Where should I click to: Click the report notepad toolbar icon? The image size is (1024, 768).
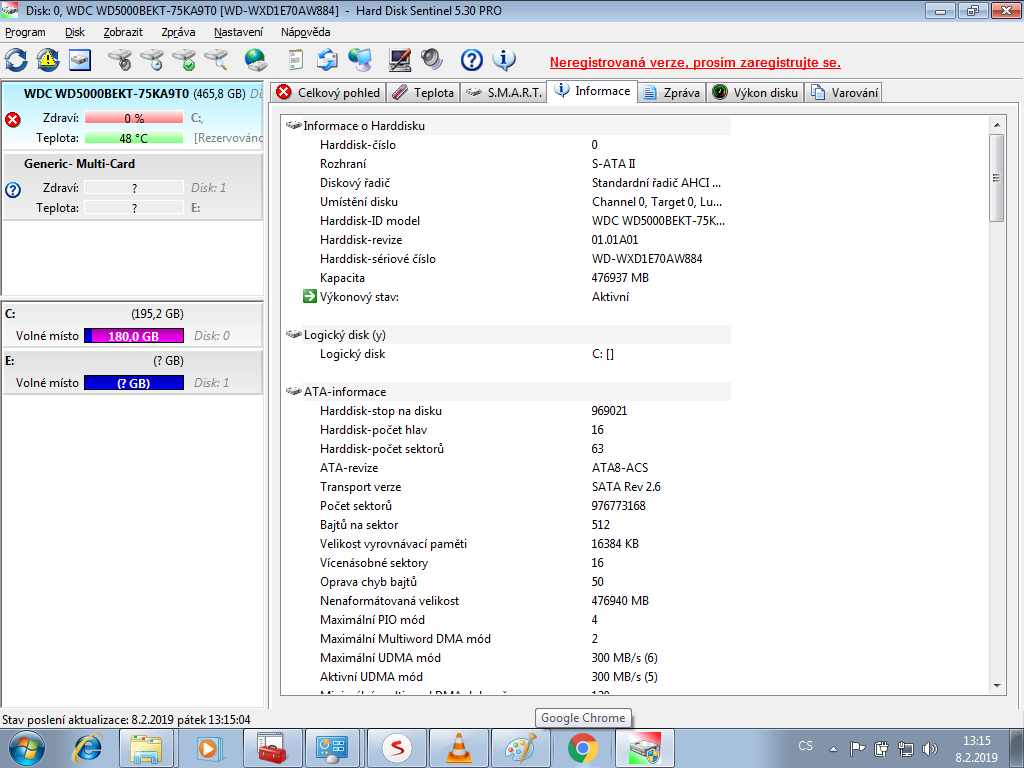[x=296, y=59]
